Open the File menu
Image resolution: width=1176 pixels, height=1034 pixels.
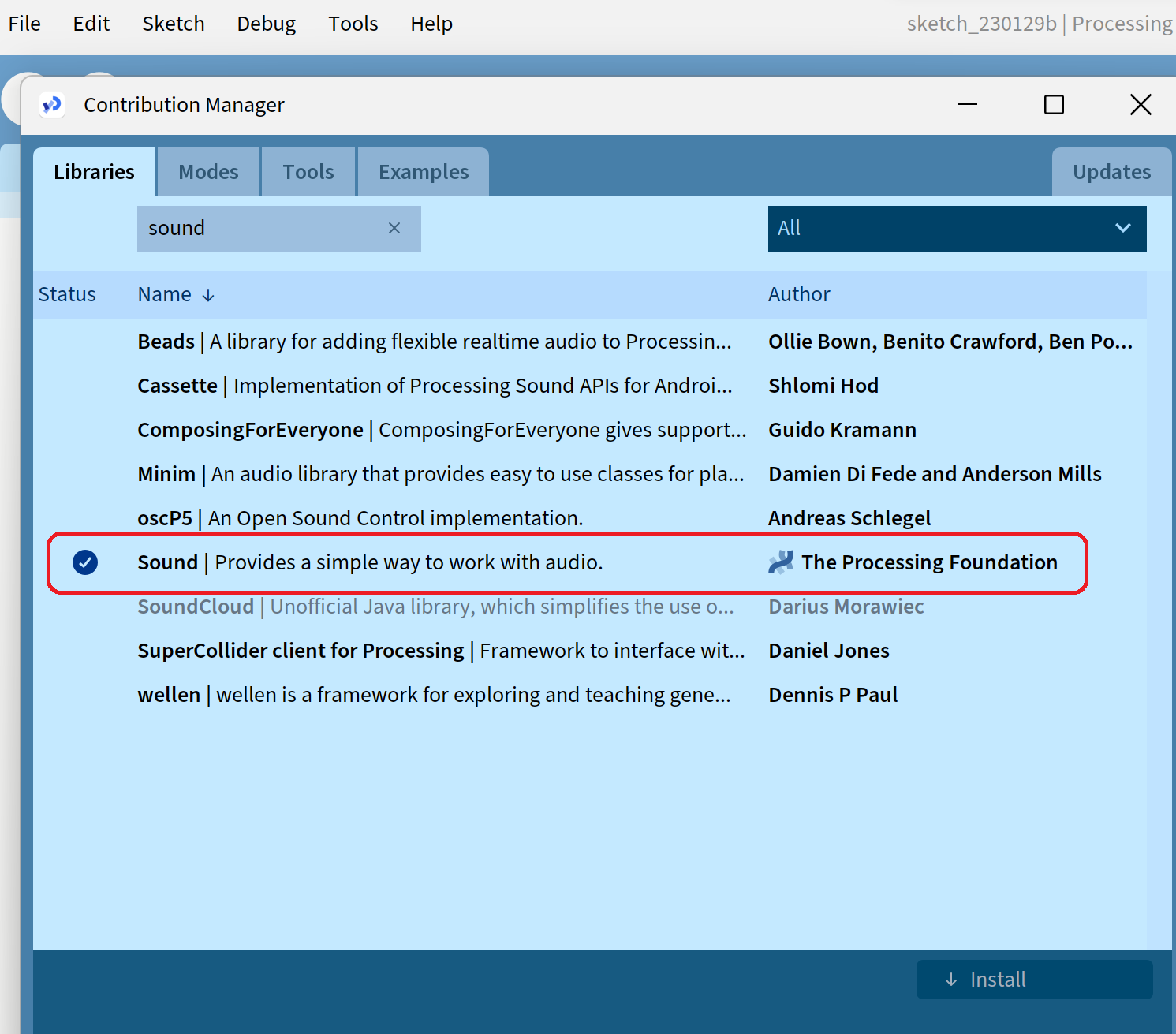24,24
